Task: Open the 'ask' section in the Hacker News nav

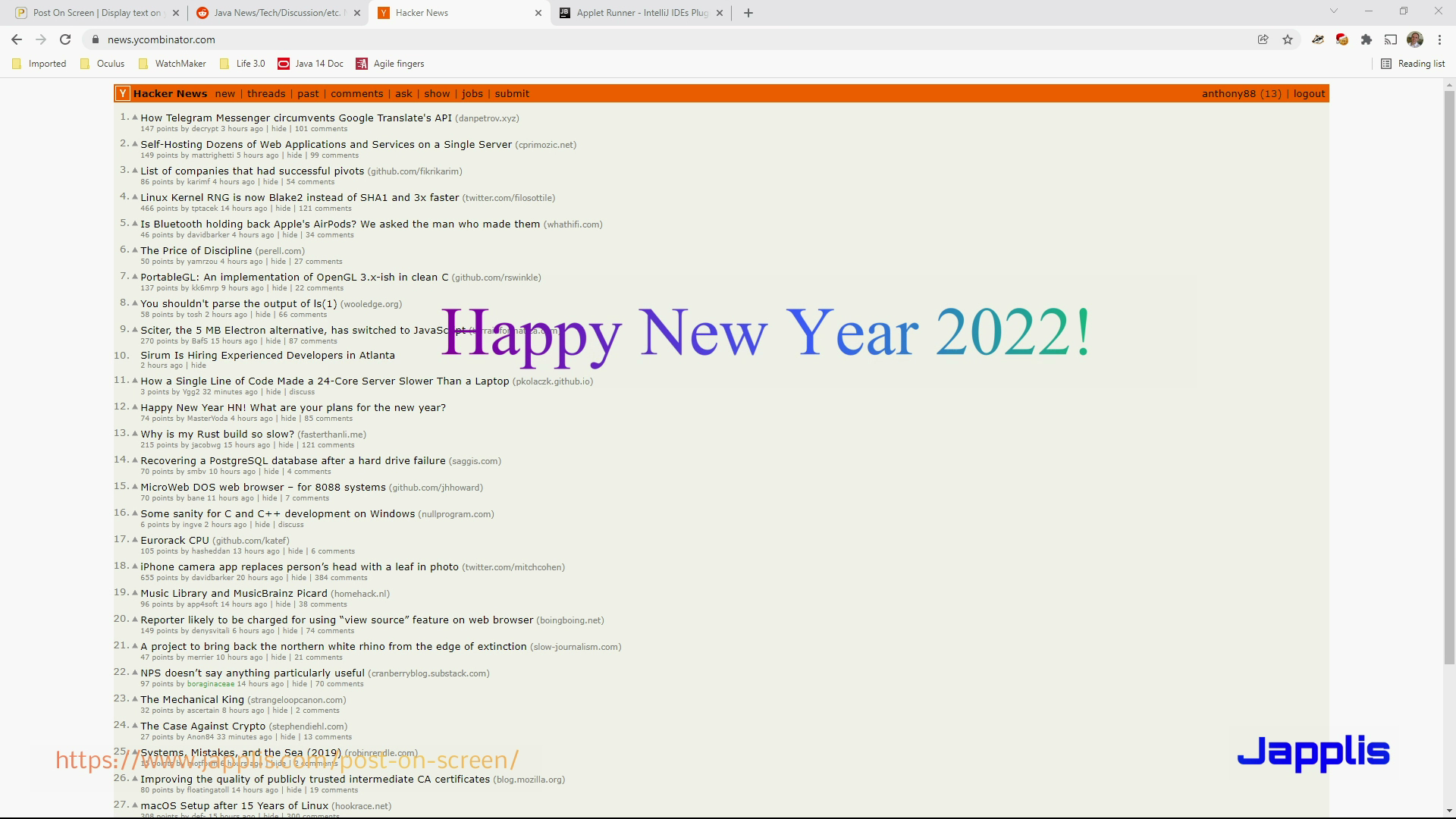Action: (403, 93)
